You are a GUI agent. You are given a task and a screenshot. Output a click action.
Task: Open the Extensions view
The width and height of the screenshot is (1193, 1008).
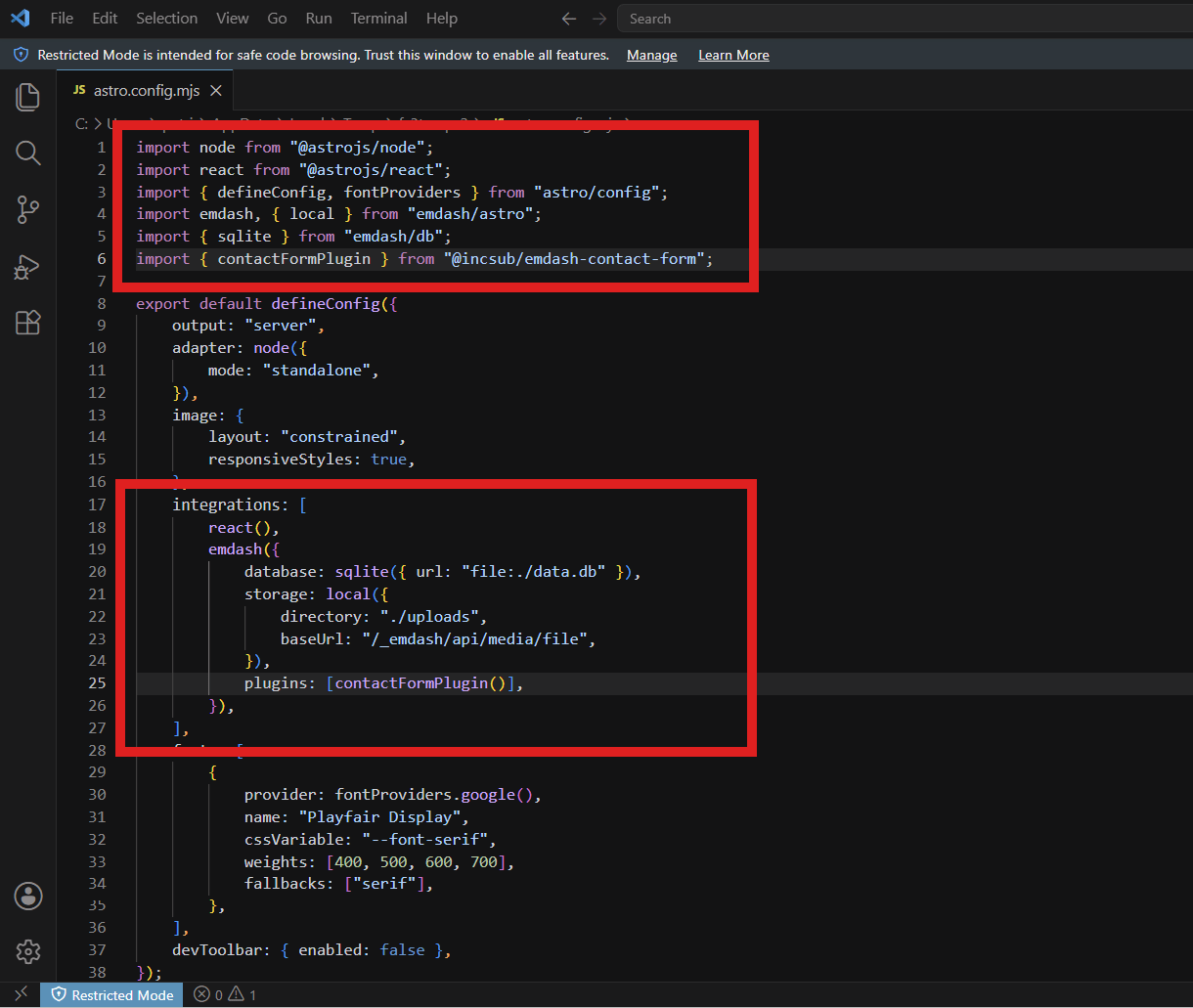point(28,323)
